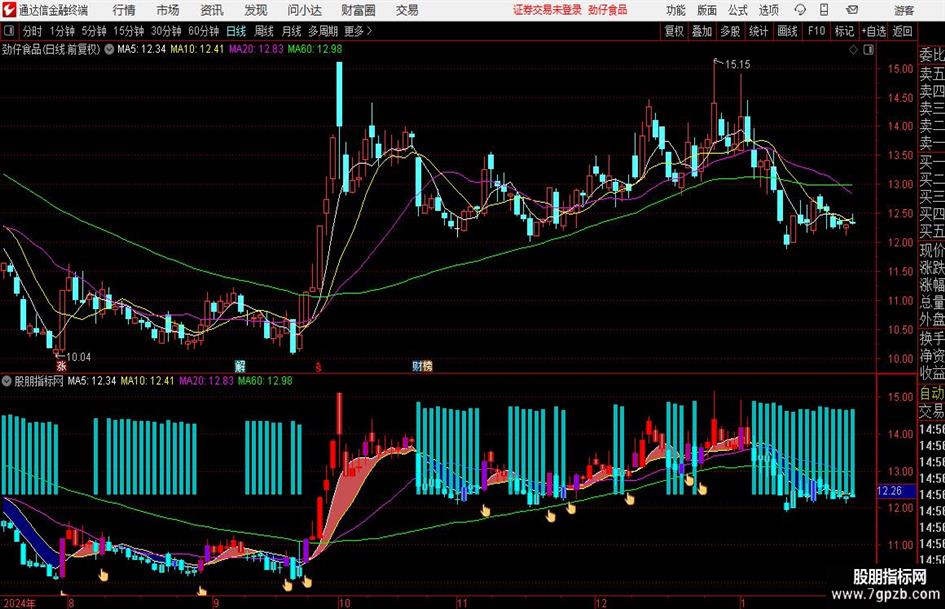945x609 pixels.
Task: Click the 统计 toolbar button
Action: [758, 31]
